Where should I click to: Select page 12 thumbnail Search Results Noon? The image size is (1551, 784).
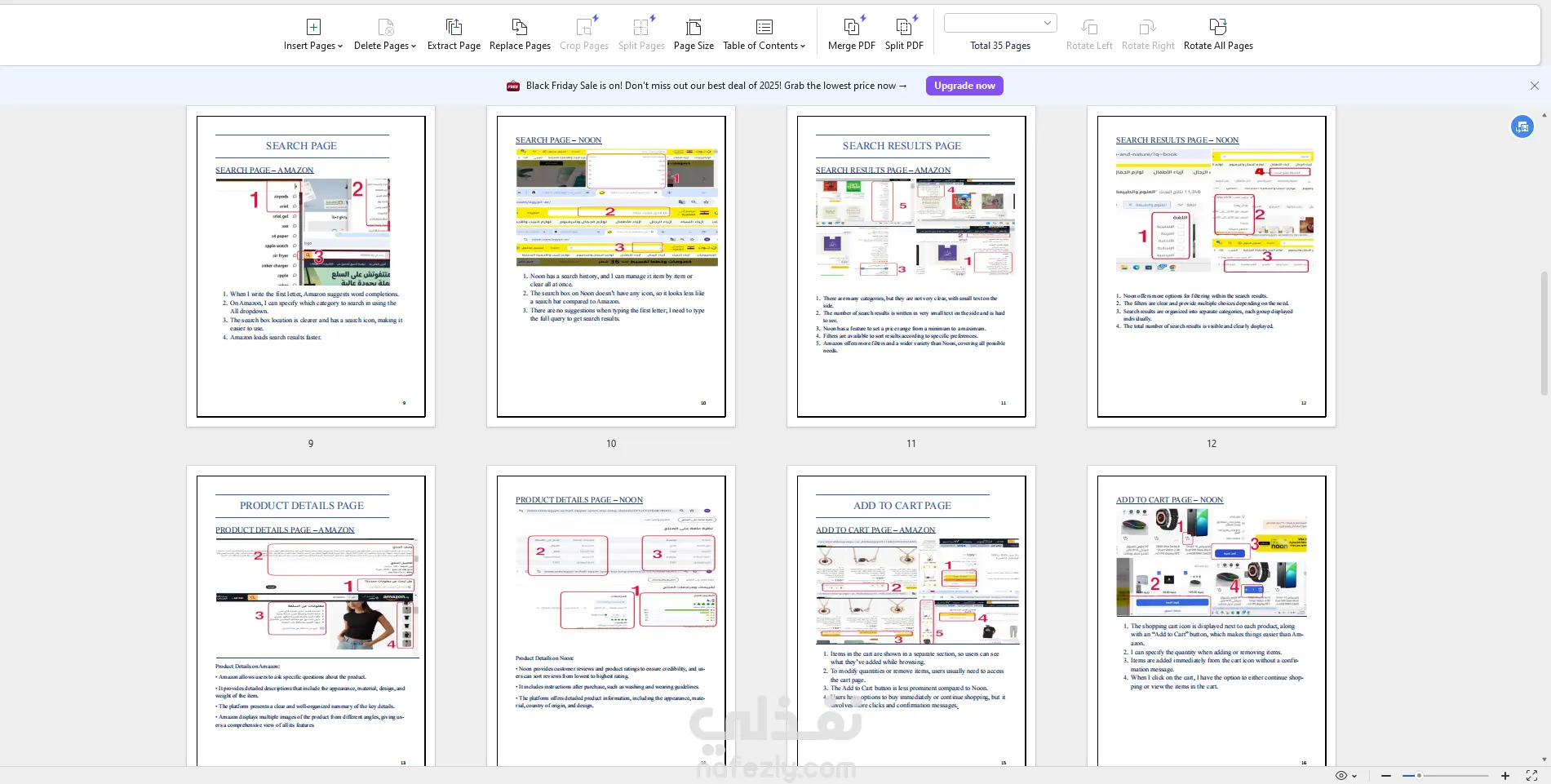click(1212, 266)
